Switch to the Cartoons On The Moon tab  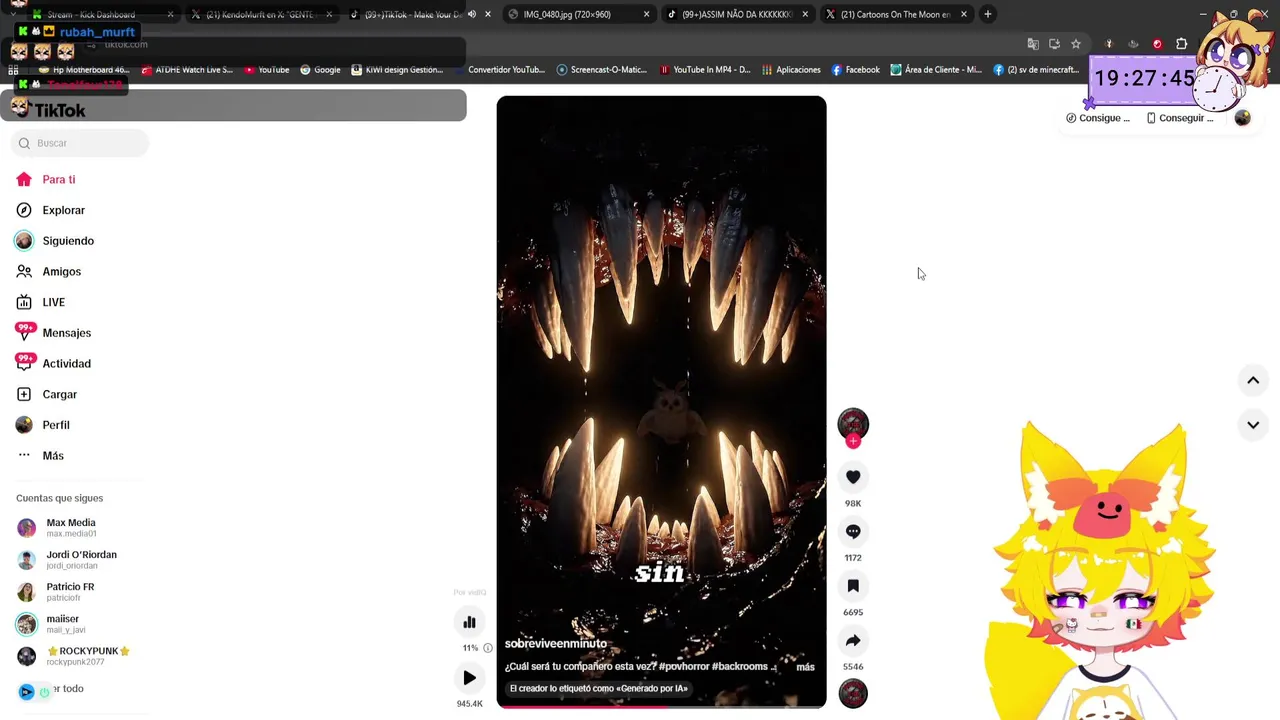895,14
